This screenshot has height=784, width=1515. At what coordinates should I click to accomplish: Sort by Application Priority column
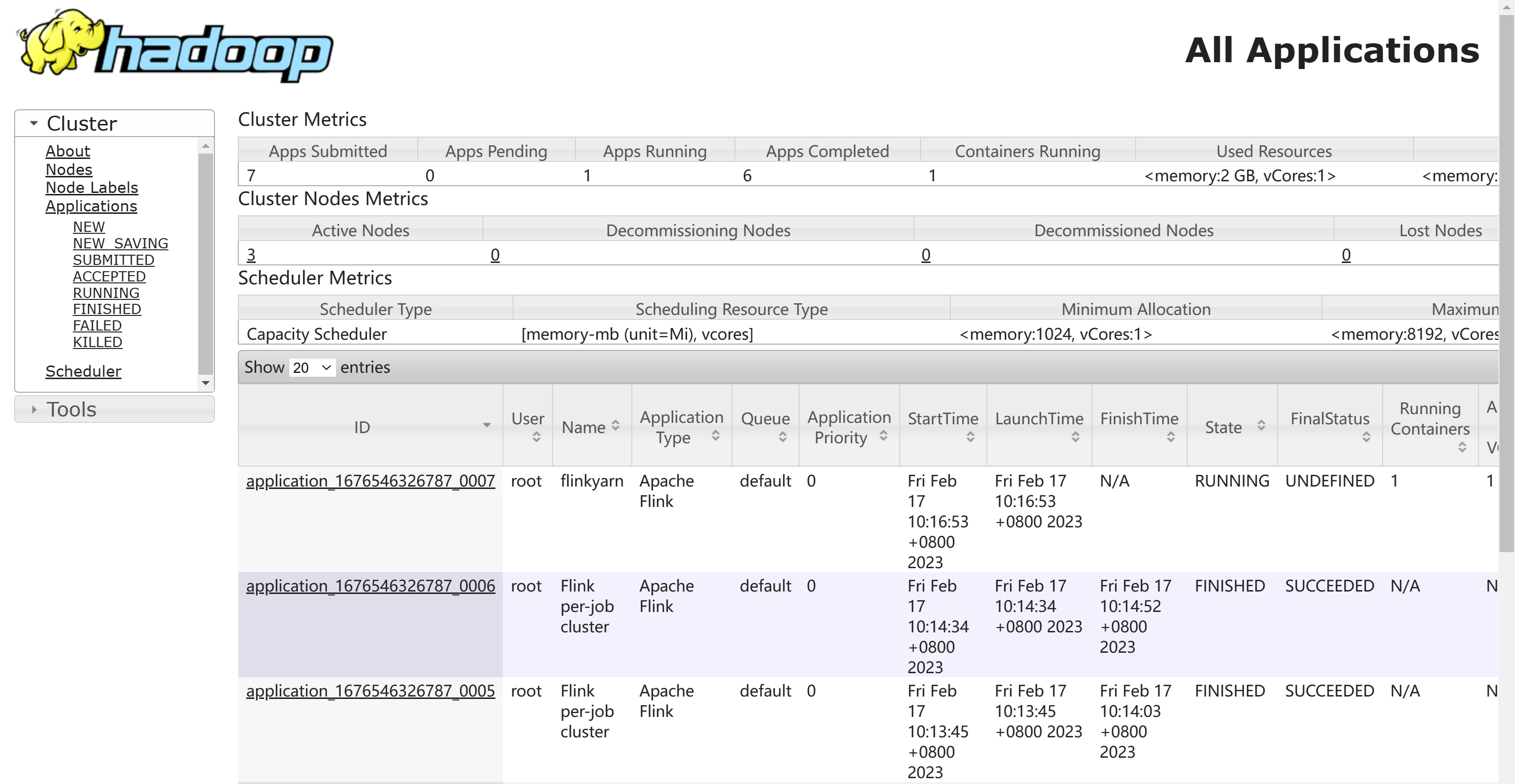(849, 425)
